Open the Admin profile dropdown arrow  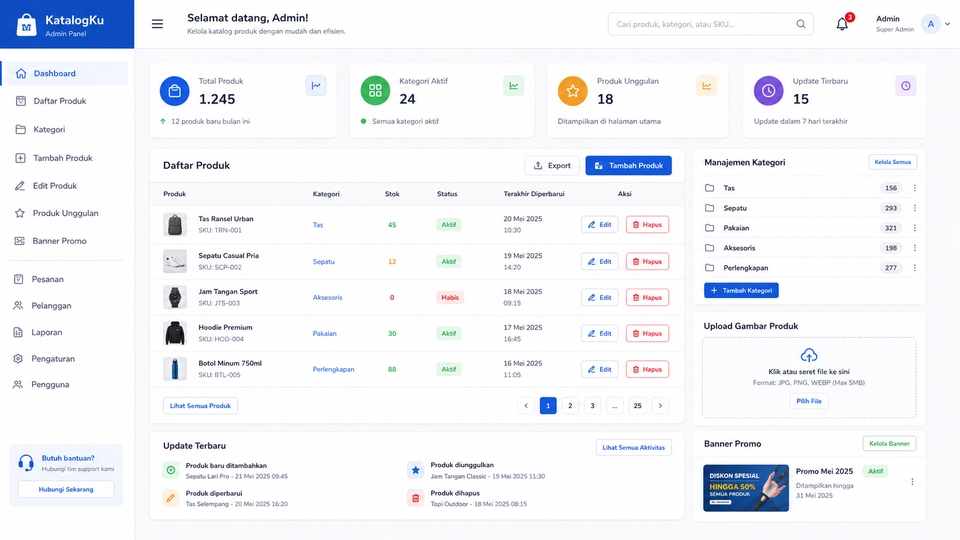(x=947, y=24)
